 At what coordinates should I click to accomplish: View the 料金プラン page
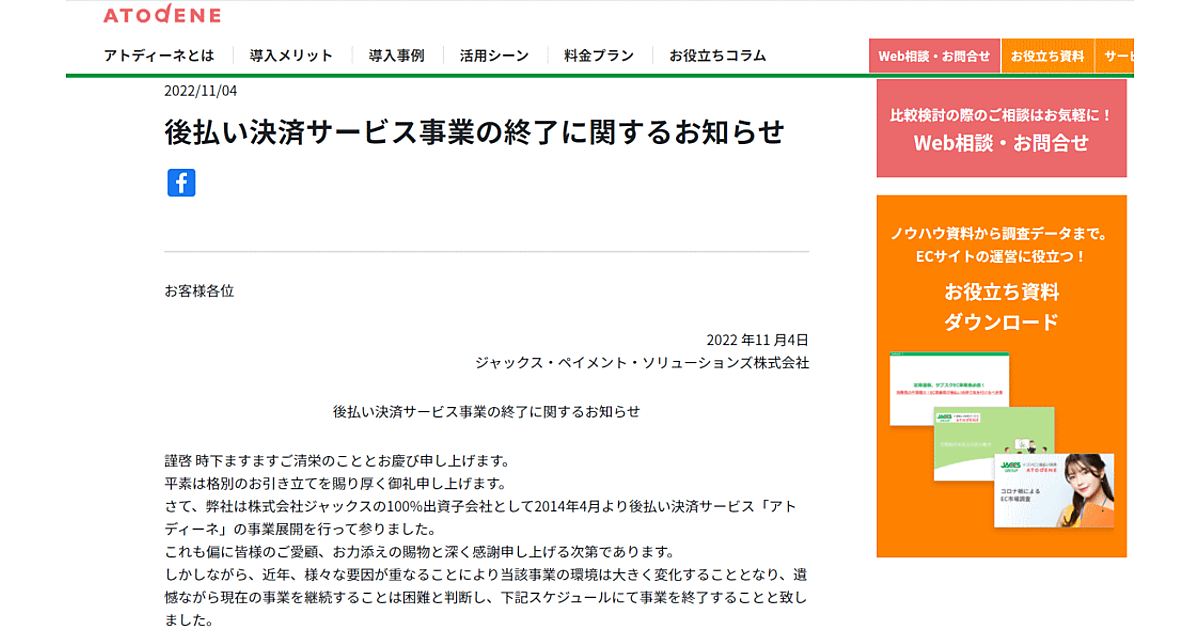coord(598,56)
